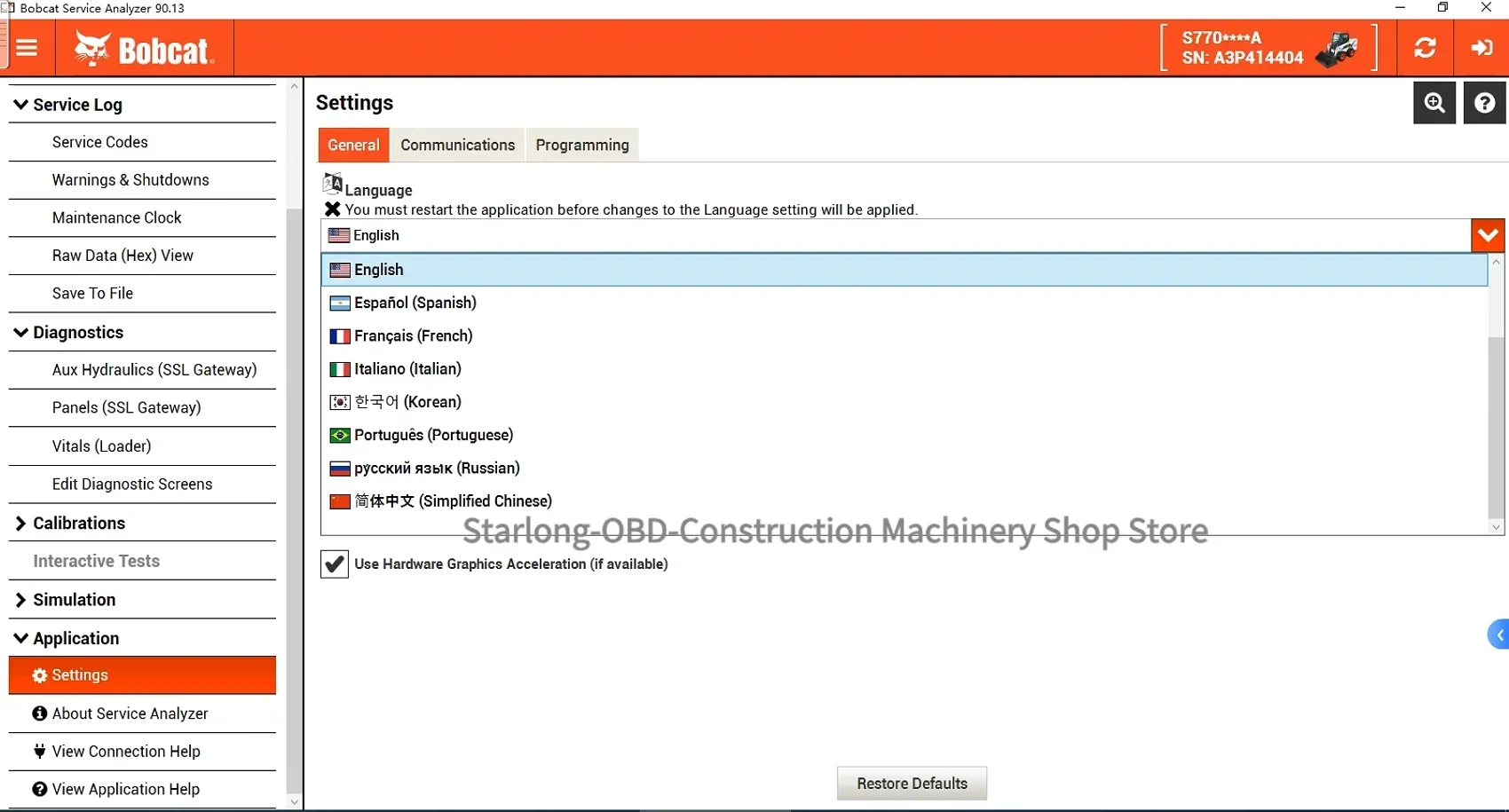Select Save To File
The height and width of the screenshot is (812, 1509).
(142, 294)
